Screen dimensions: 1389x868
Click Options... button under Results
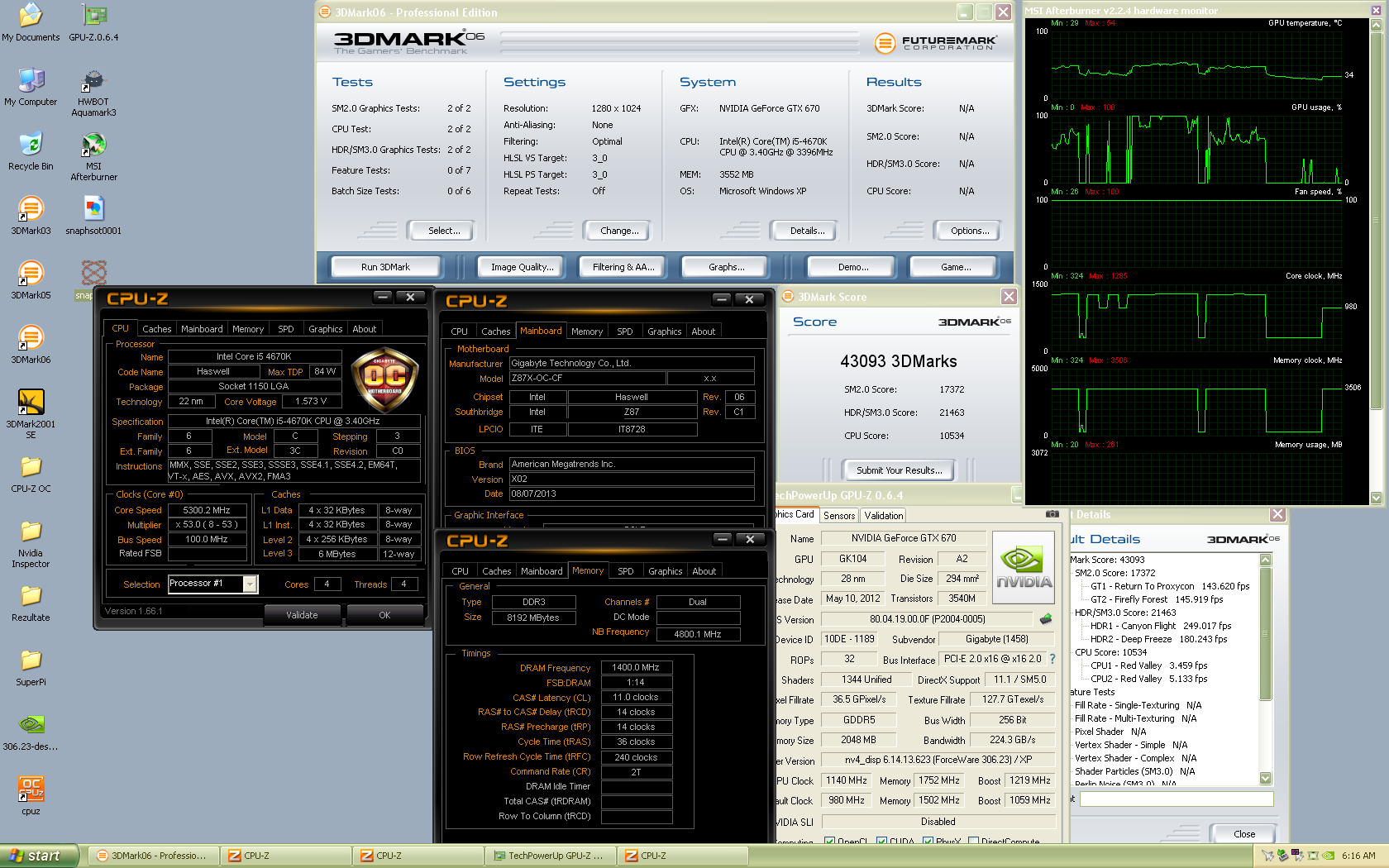tap(970, 231)
